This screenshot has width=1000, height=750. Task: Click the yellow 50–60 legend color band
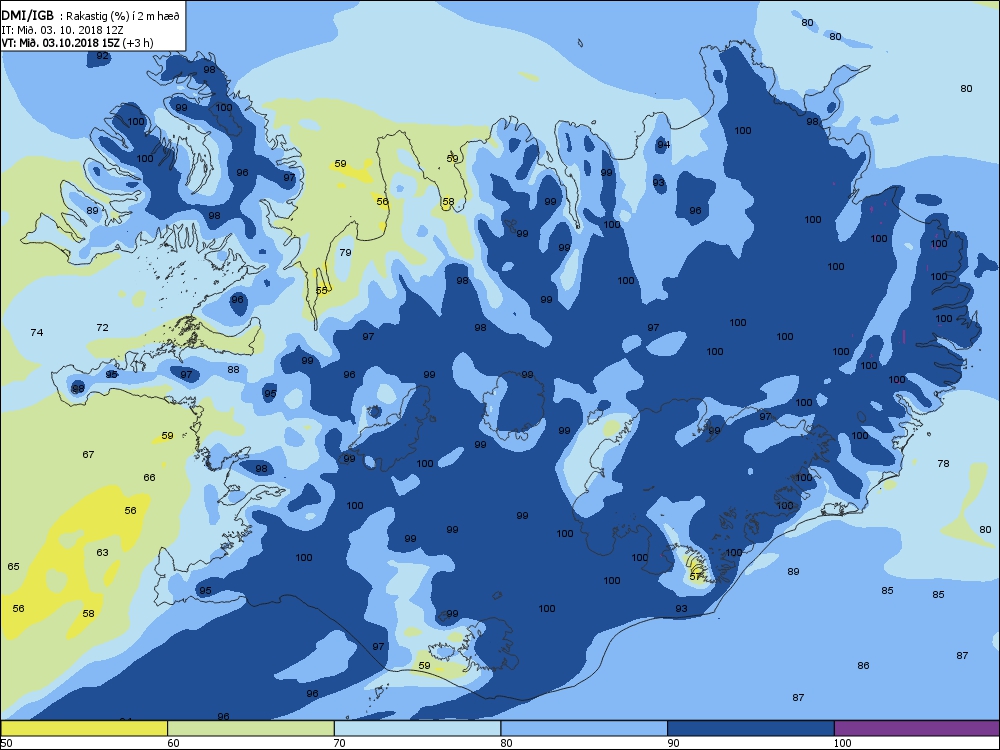(84, 728)
